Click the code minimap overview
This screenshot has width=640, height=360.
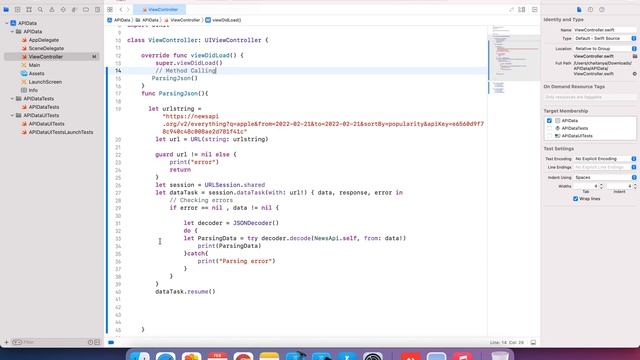[x=514, y=61]
